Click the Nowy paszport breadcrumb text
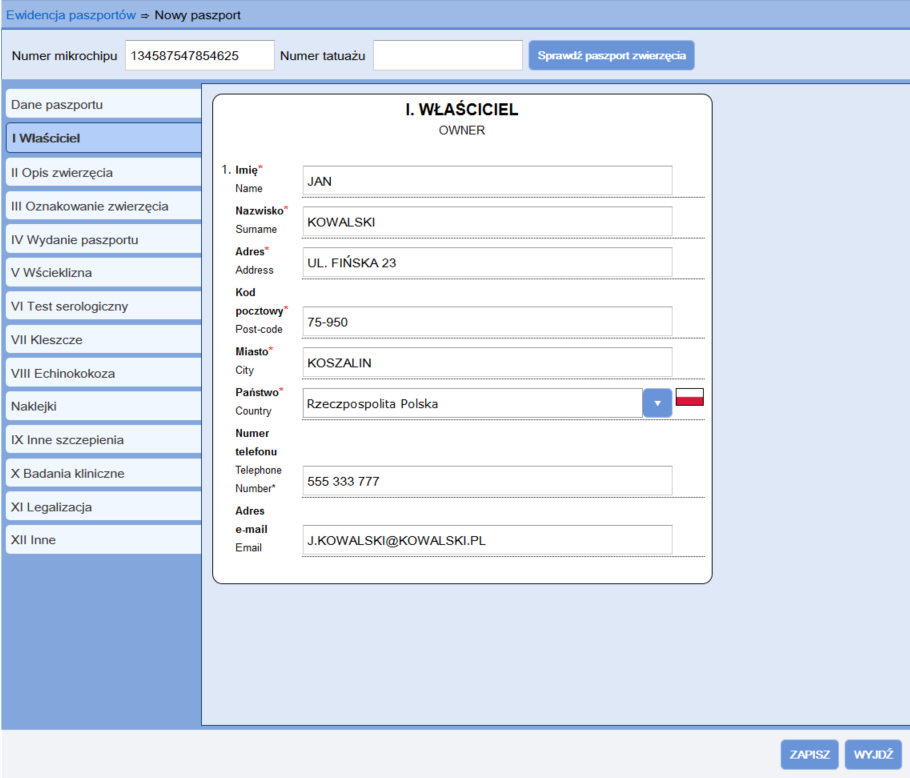This screenshot has height=778, width=910. 197,15
